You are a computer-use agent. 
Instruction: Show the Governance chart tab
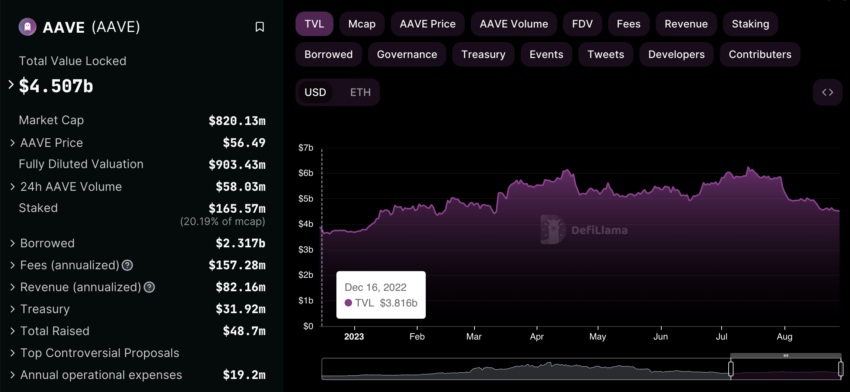(x=407, y=54)
